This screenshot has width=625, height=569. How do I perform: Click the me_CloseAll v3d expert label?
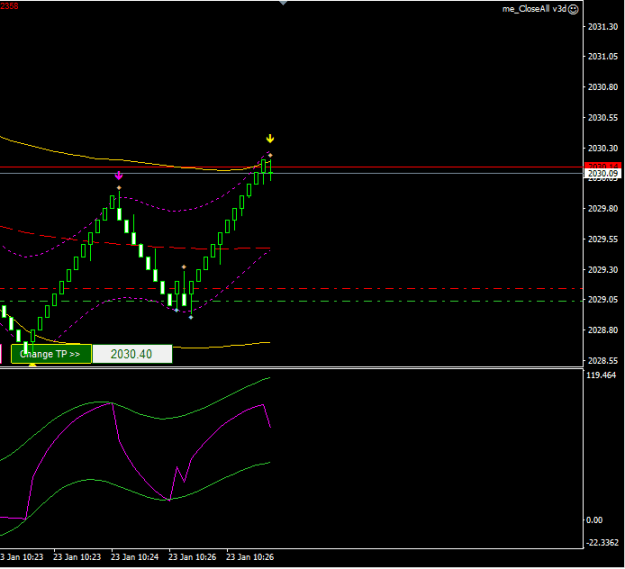(534, 9)
